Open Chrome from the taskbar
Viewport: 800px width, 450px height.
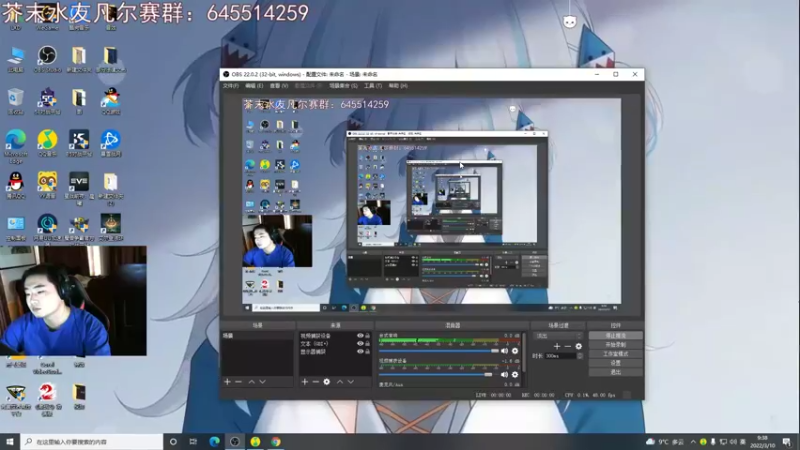click(x=276, y=442)
